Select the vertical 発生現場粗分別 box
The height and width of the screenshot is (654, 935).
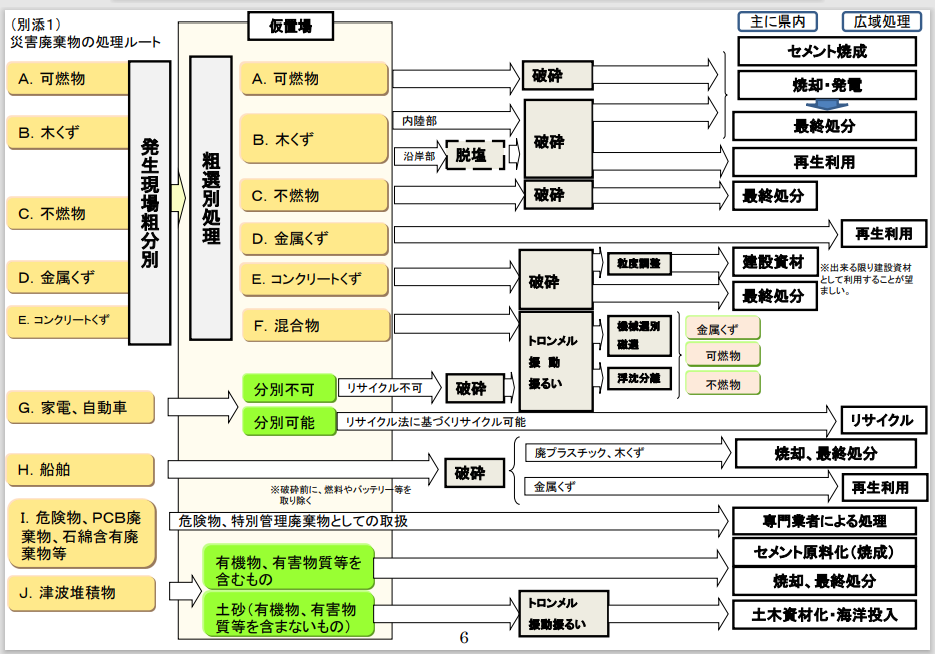pos(150,203)
